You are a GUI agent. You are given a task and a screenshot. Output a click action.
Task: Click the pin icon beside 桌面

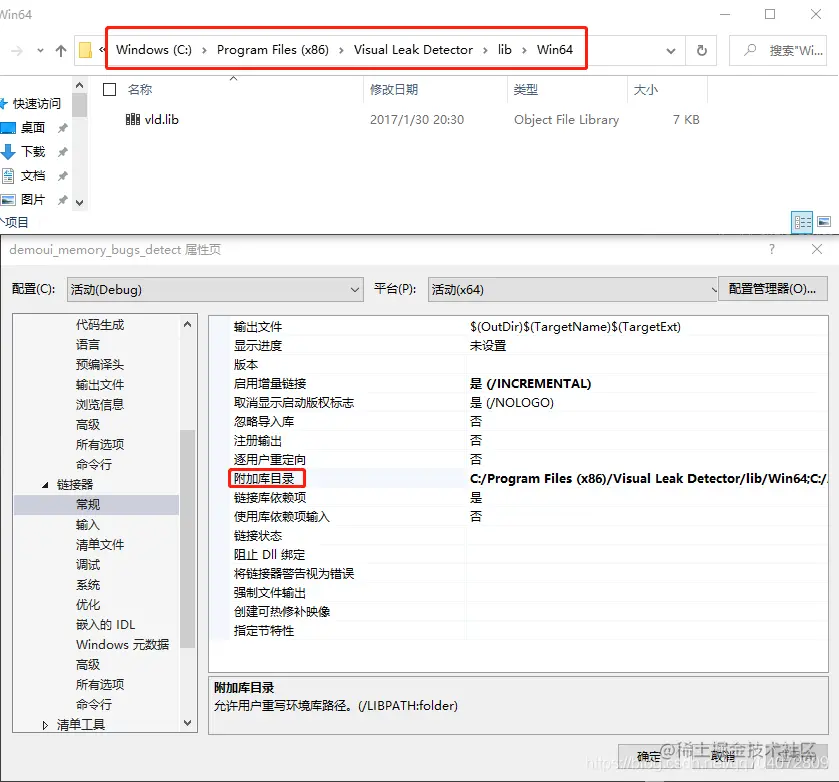click(63, 128)
